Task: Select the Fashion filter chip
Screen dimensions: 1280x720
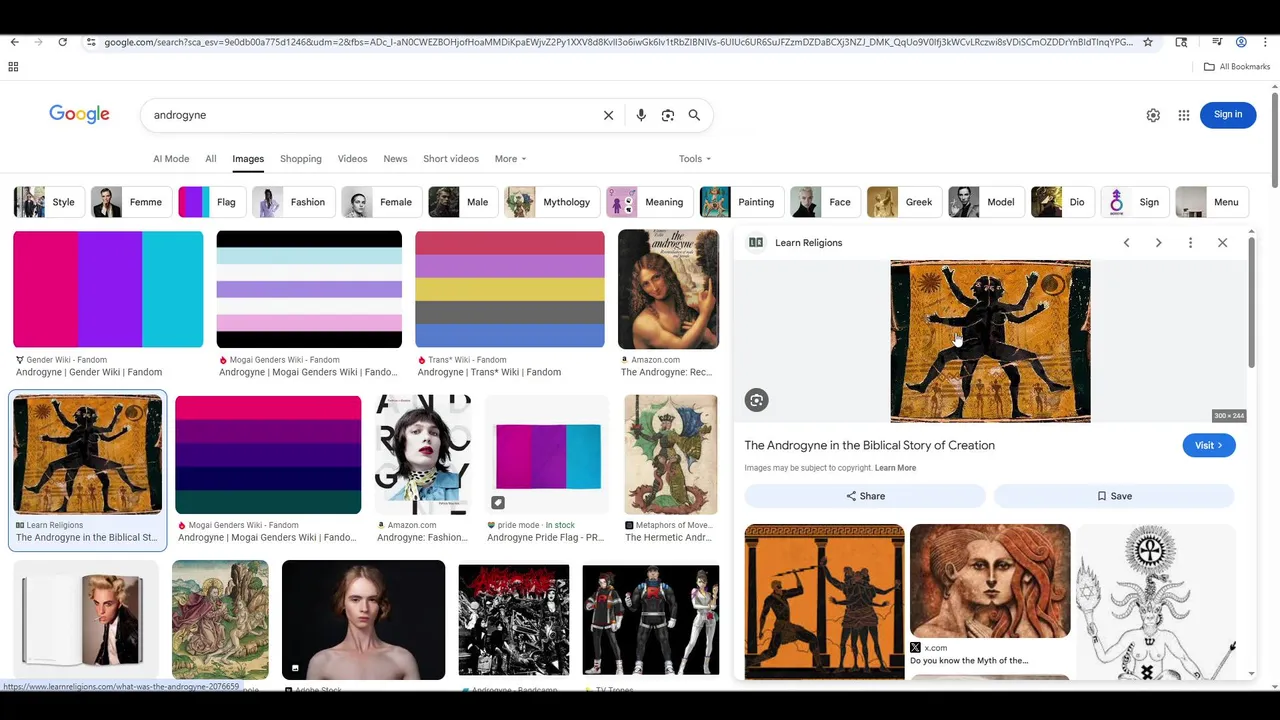Action: [x=292, y=202]
